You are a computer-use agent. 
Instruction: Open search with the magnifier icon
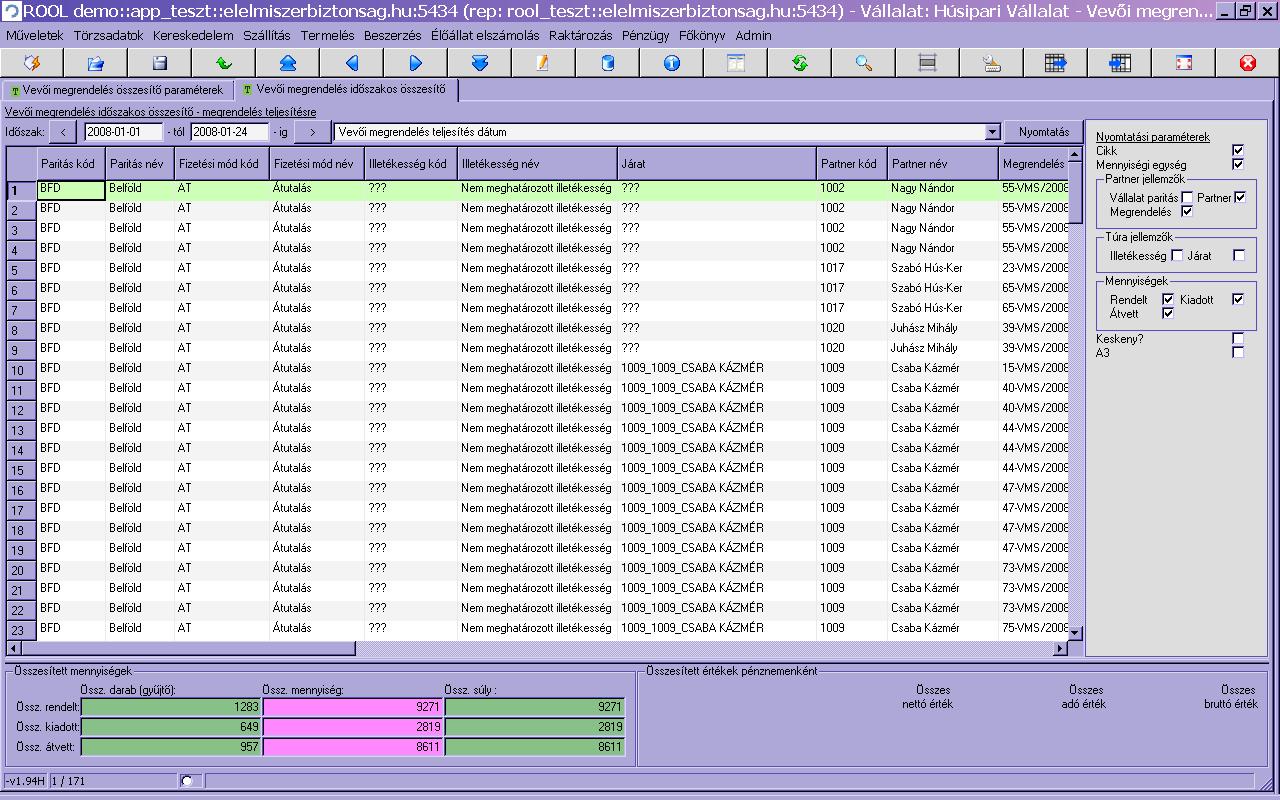point(863,63)
